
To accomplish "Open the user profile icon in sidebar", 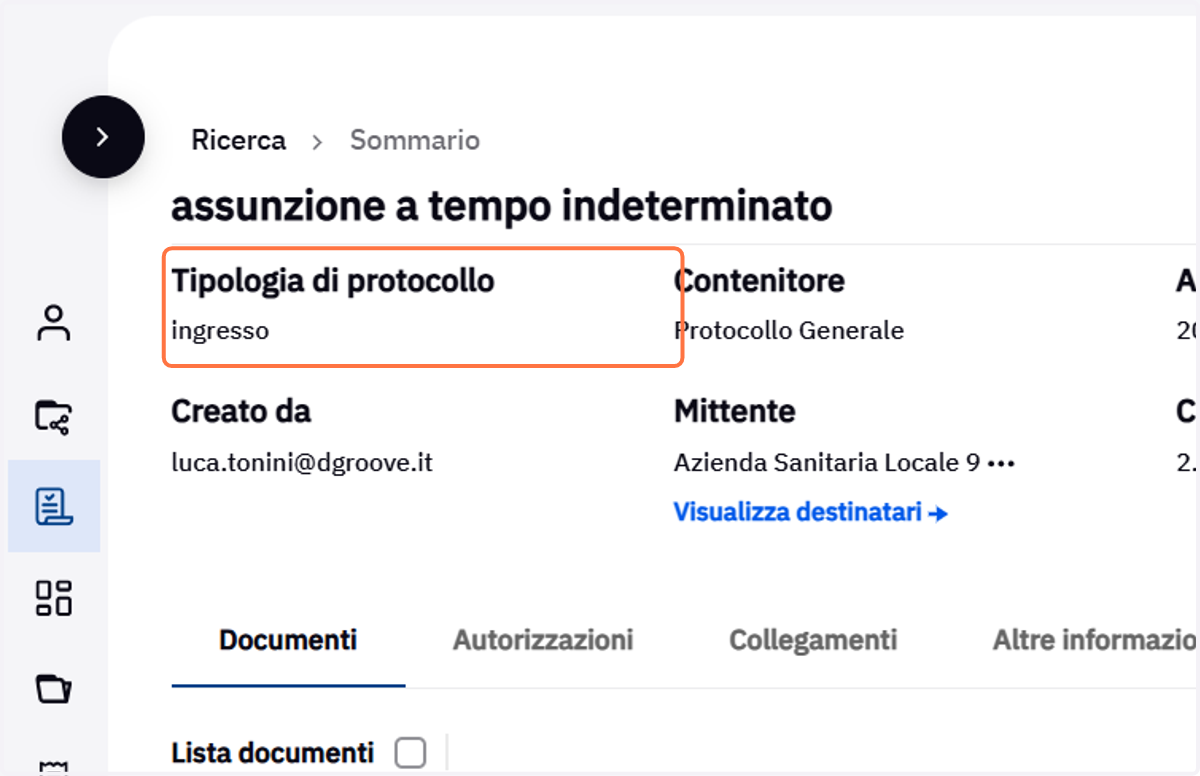I will click(54, 324).
